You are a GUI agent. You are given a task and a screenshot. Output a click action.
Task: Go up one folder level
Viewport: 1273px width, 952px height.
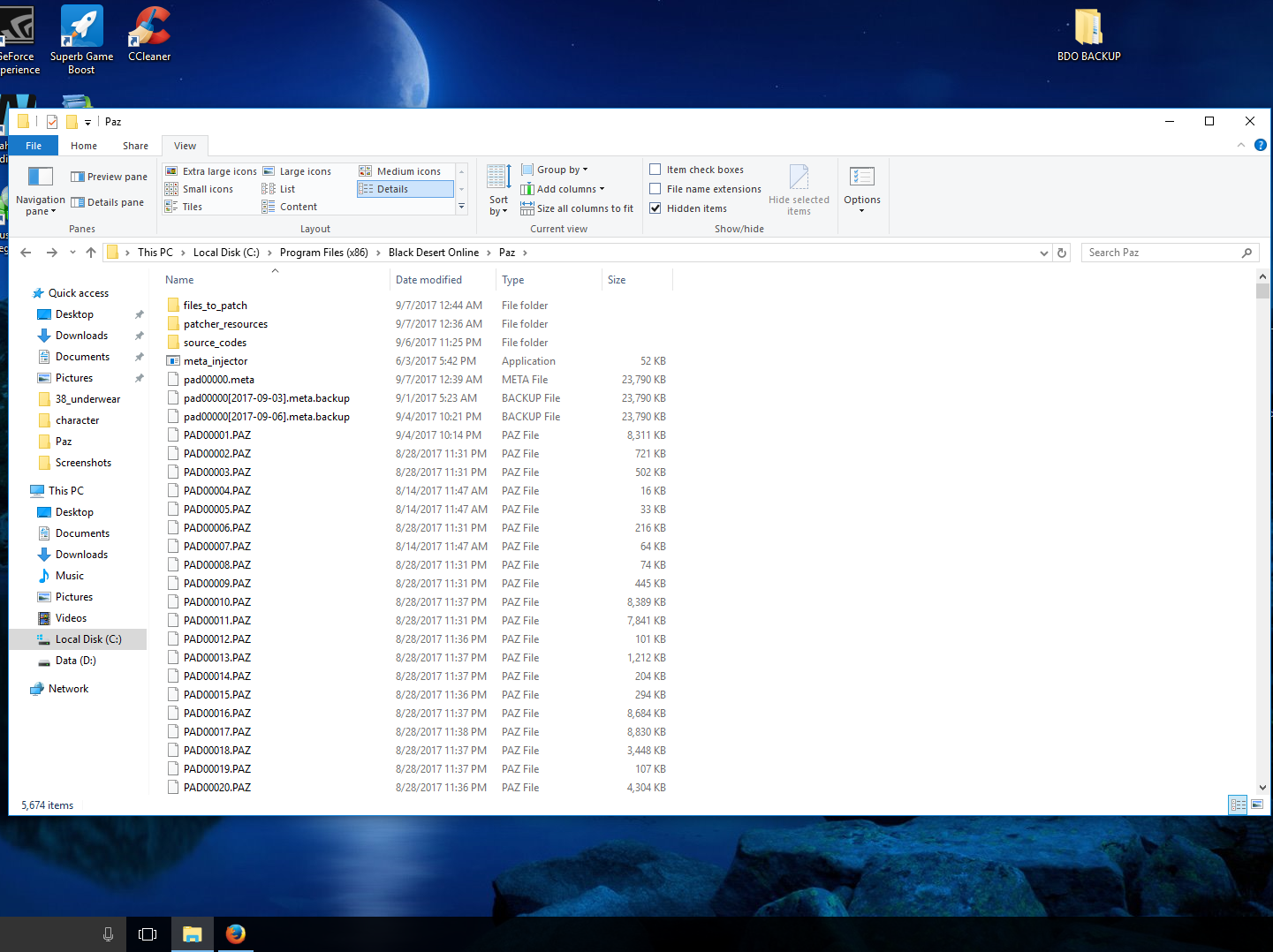coord(91,253)
